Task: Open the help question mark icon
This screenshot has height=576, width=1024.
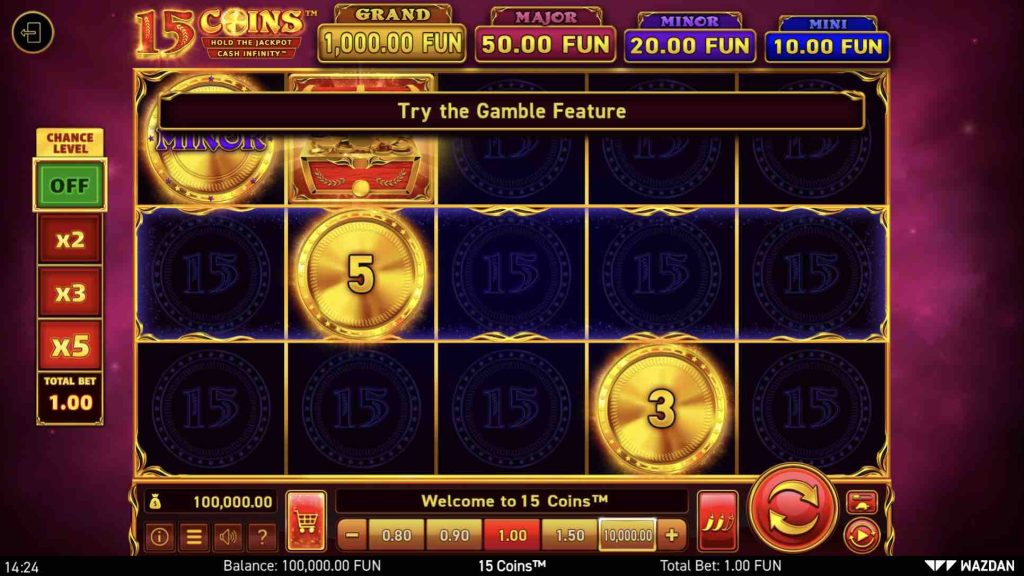Action: tap(262, 536)
